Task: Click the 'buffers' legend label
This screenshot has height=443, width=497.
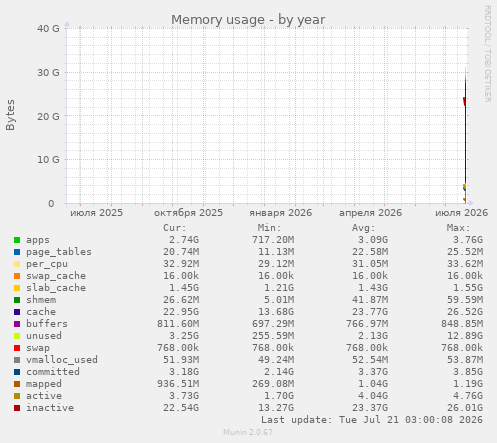Action: coord(47,324)
